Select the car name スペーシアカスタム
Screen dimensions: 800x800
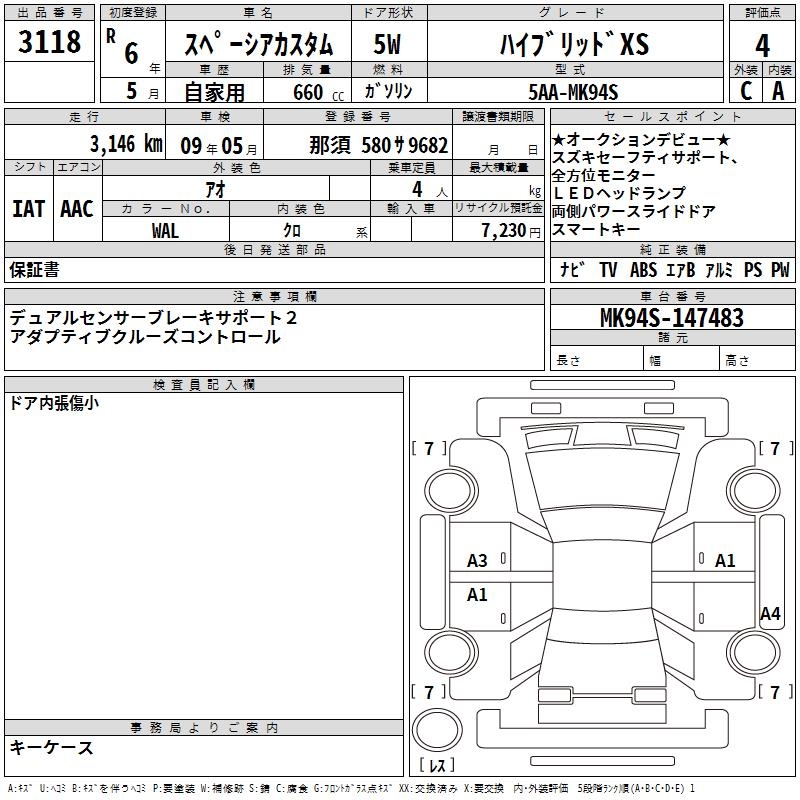click(258, 44)
